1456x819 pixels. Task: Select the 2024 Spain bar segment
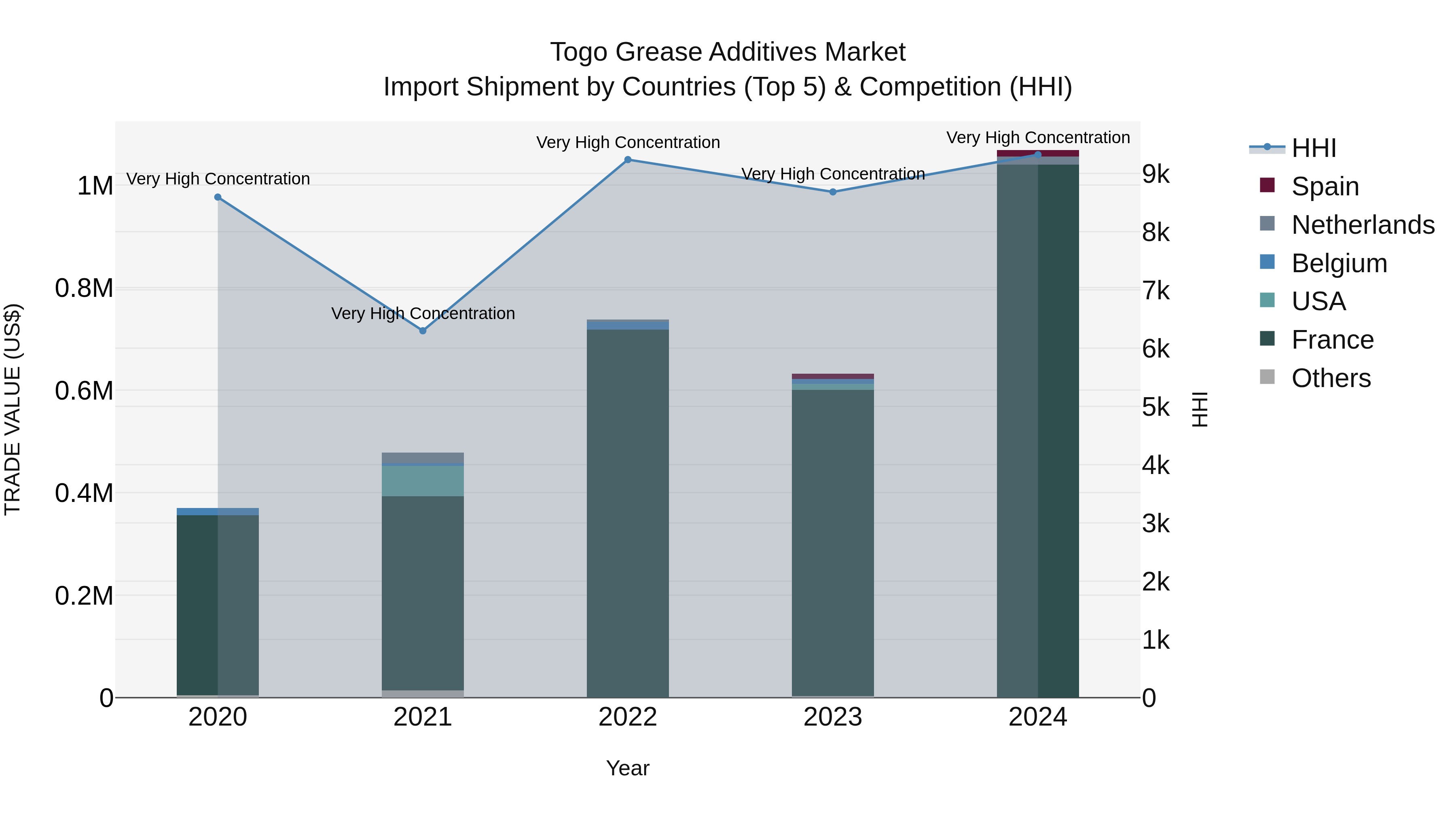(x=1038, y=153)
